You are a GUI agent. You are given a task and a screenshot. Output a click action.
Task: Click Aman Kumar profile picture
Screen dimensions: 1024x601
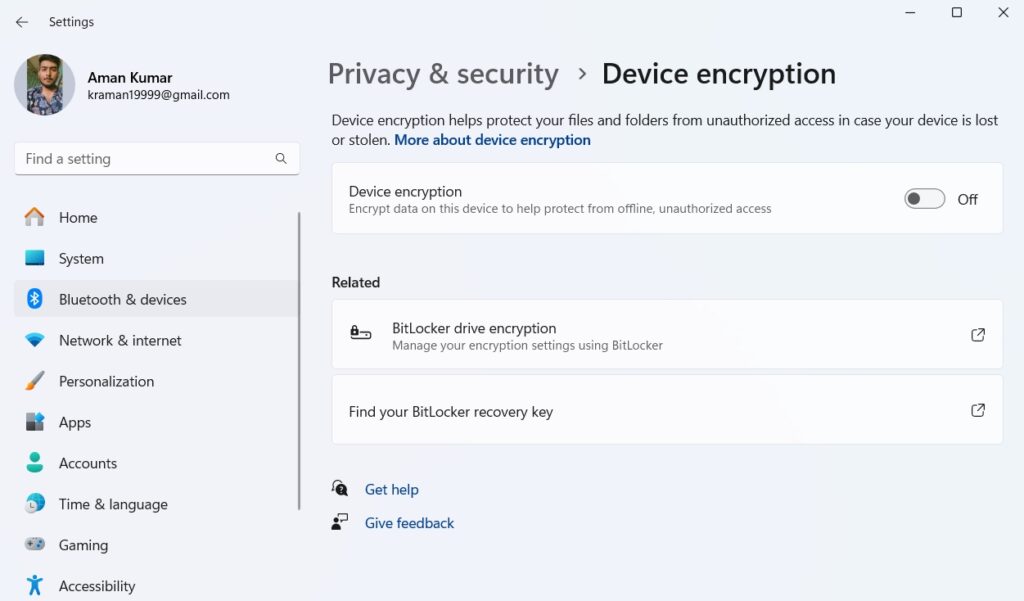click(44, 84)
